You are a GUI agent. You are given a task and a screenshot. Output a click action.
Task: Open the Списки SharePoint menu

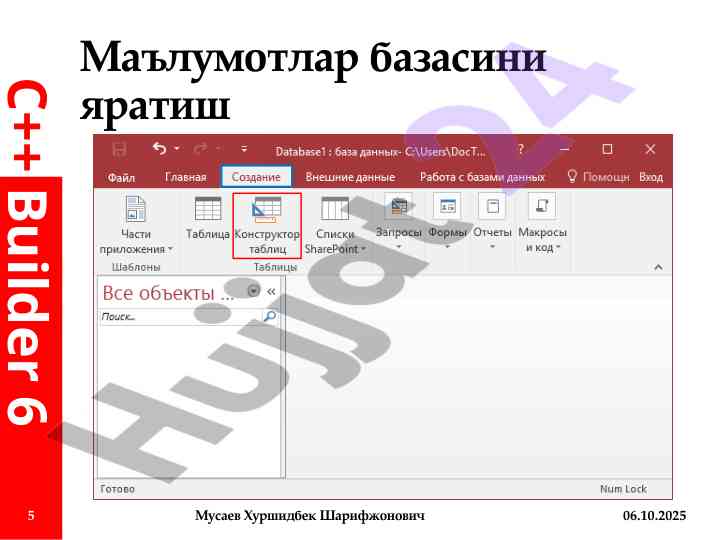pos(335,225)
